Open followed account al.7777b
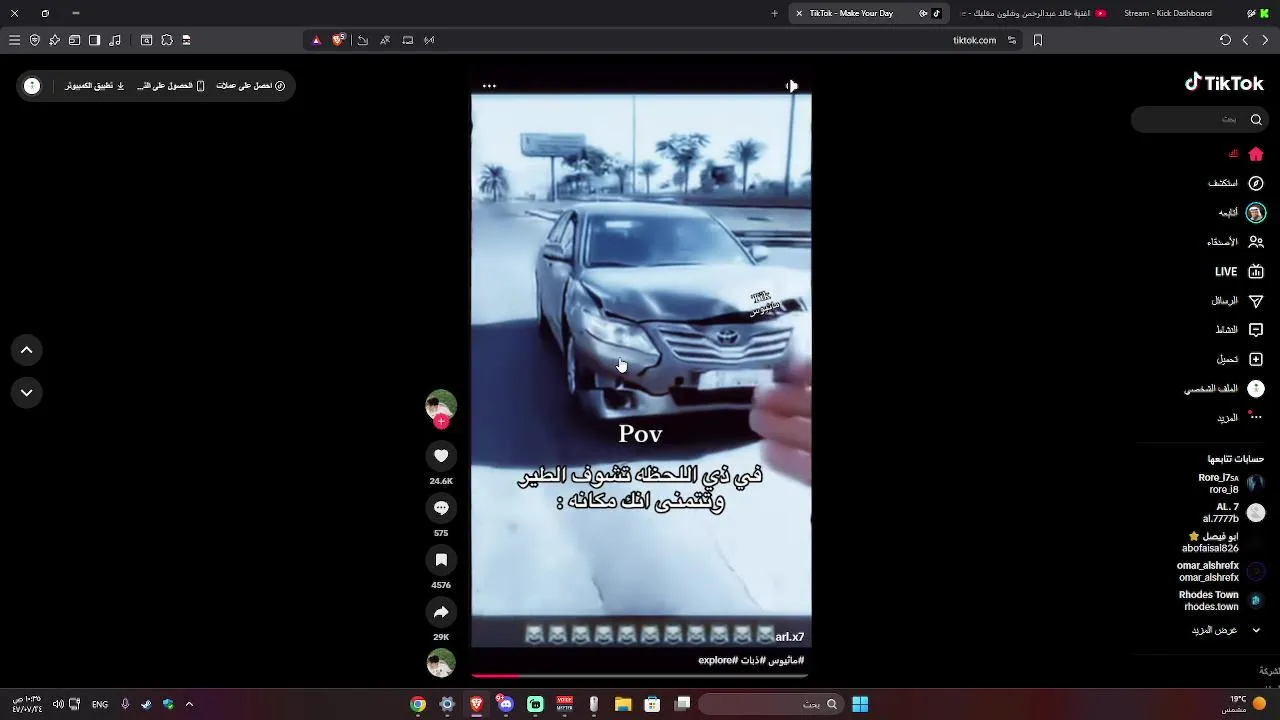The height and width of the screenshot is (720, 1280). (x=1233, y=513)
